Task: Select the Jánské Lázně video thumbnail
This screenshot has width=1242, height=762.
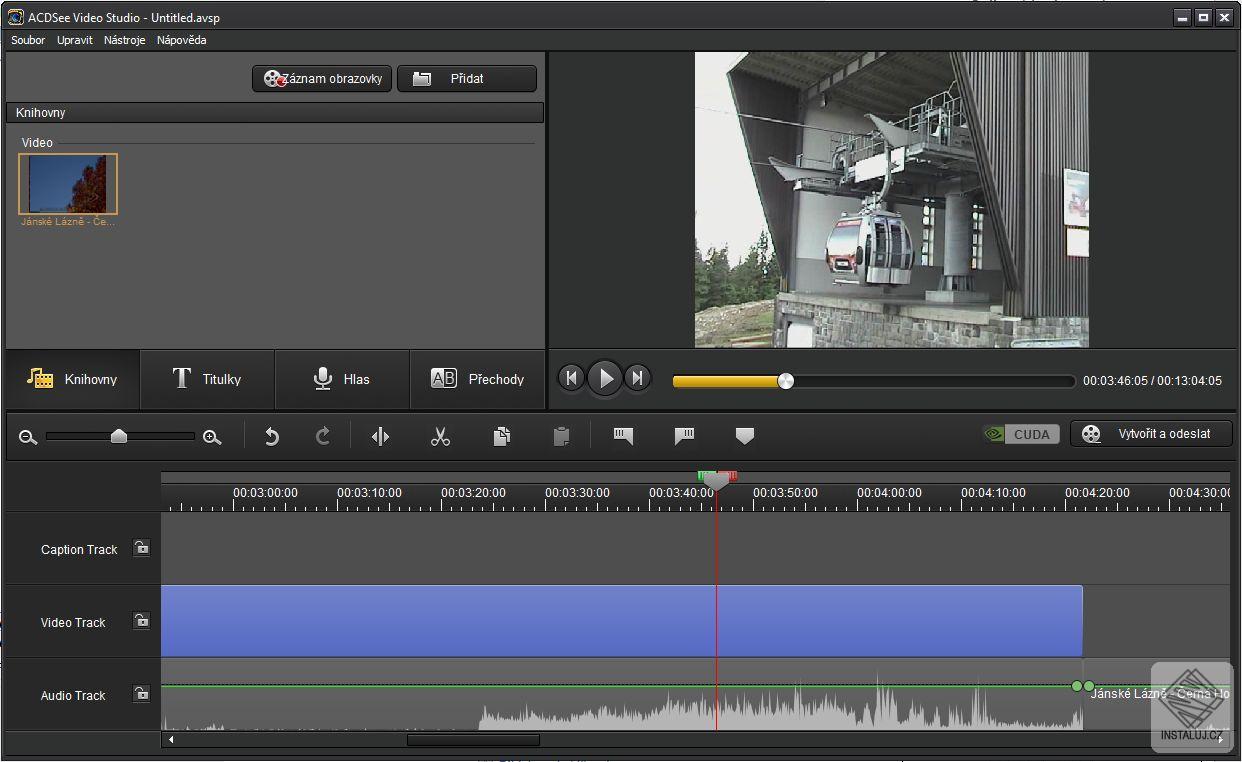Action: tap(68, 184)
